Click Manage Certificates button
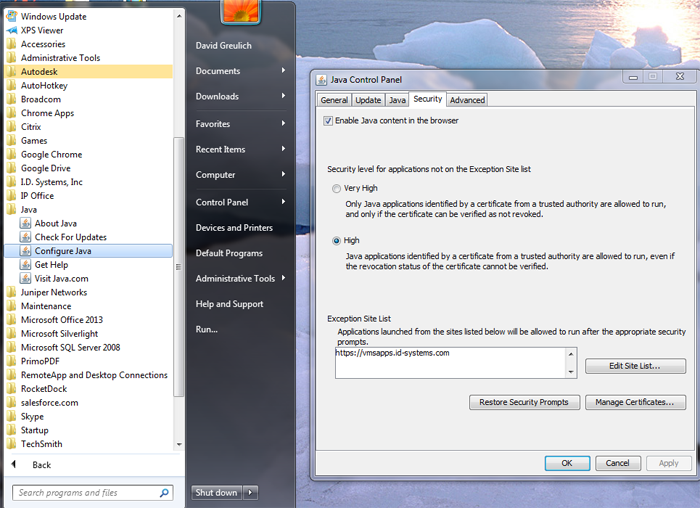Viewport: 700px width, 508px height. click(634, 402)
